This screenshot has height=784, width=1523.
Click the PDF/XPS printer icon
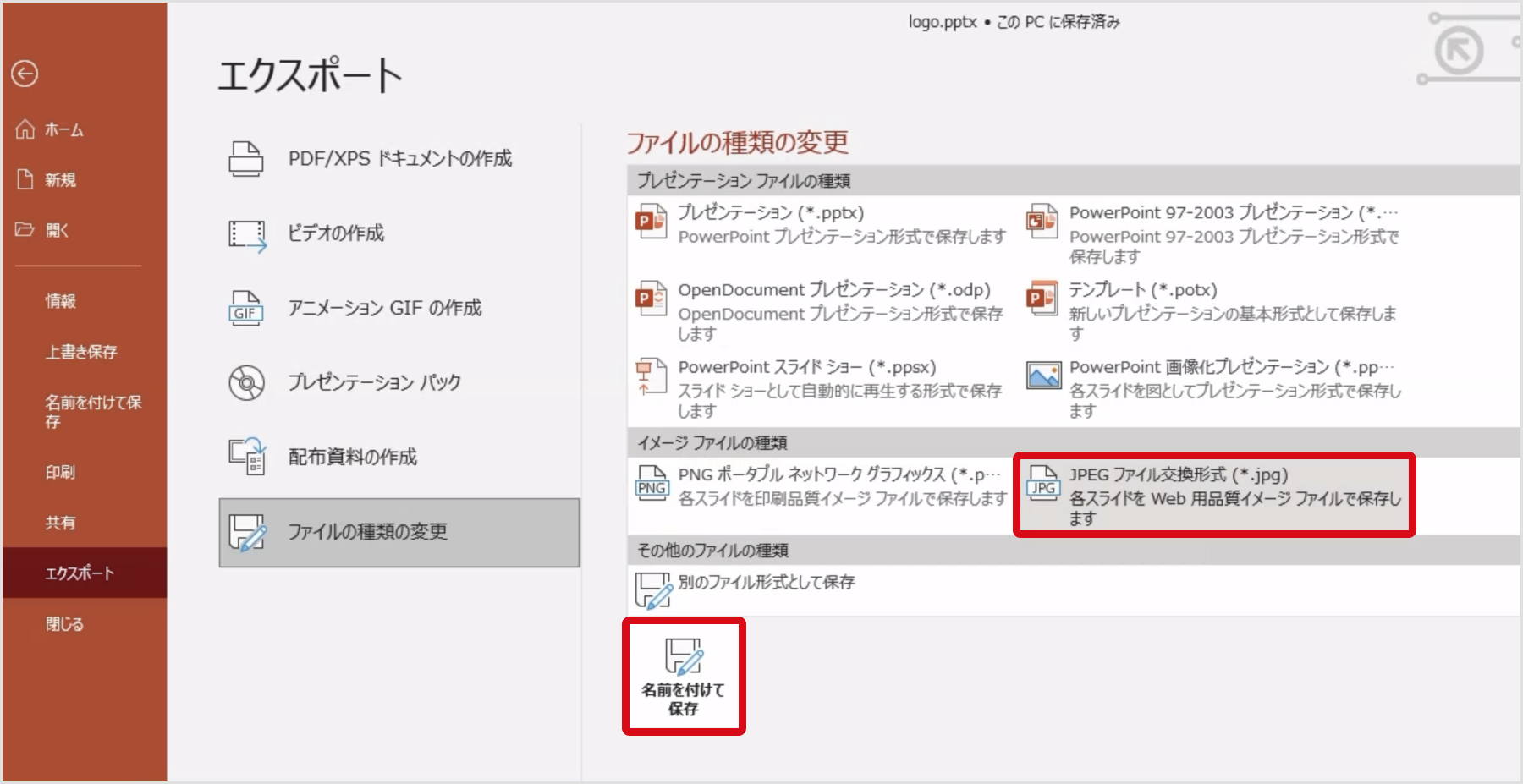[246, 159]
